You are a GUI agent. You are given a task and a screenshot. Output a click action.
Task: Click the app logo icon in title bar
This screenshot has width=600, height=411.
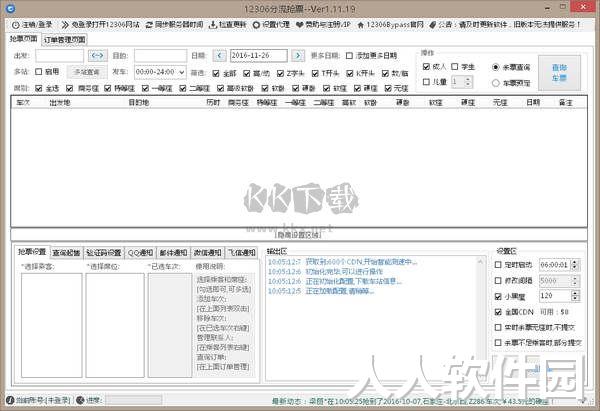[11, 8]
